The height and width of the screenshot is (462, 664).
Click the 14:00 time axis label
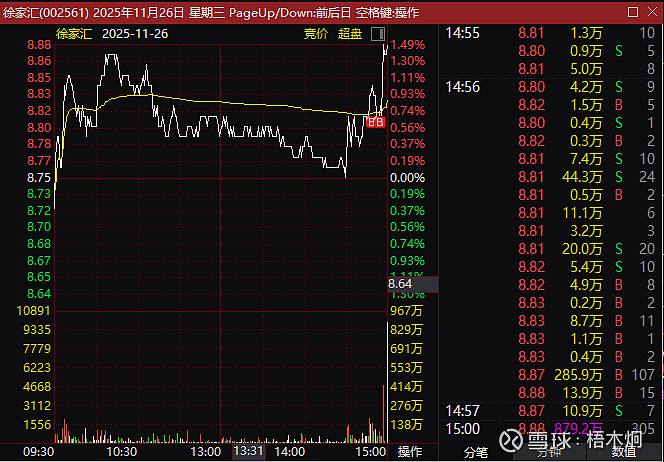pos(290,452)
